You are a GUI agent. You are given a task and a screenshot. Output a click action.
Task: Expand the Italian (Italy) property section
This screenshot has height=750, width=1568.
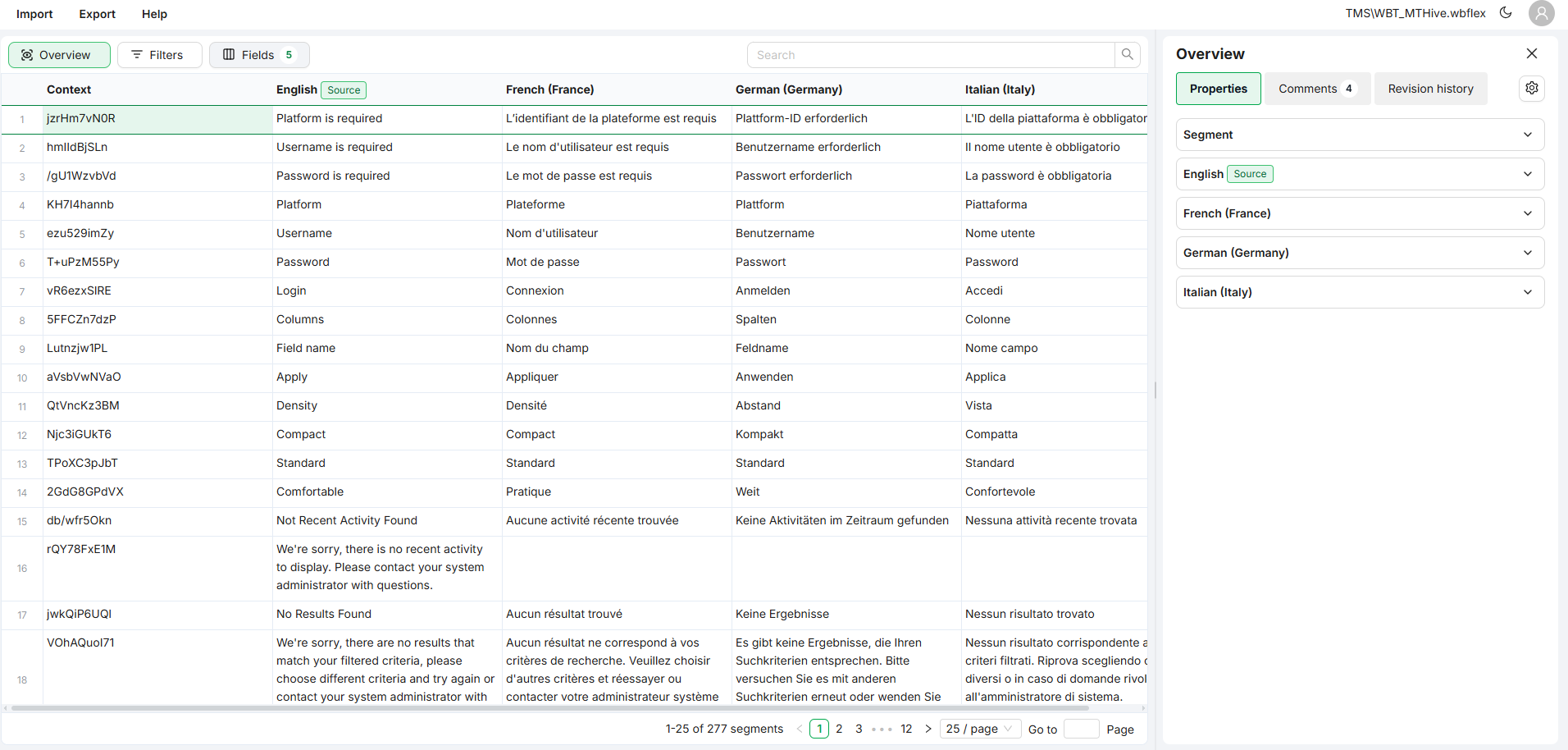pos(1360,292)
